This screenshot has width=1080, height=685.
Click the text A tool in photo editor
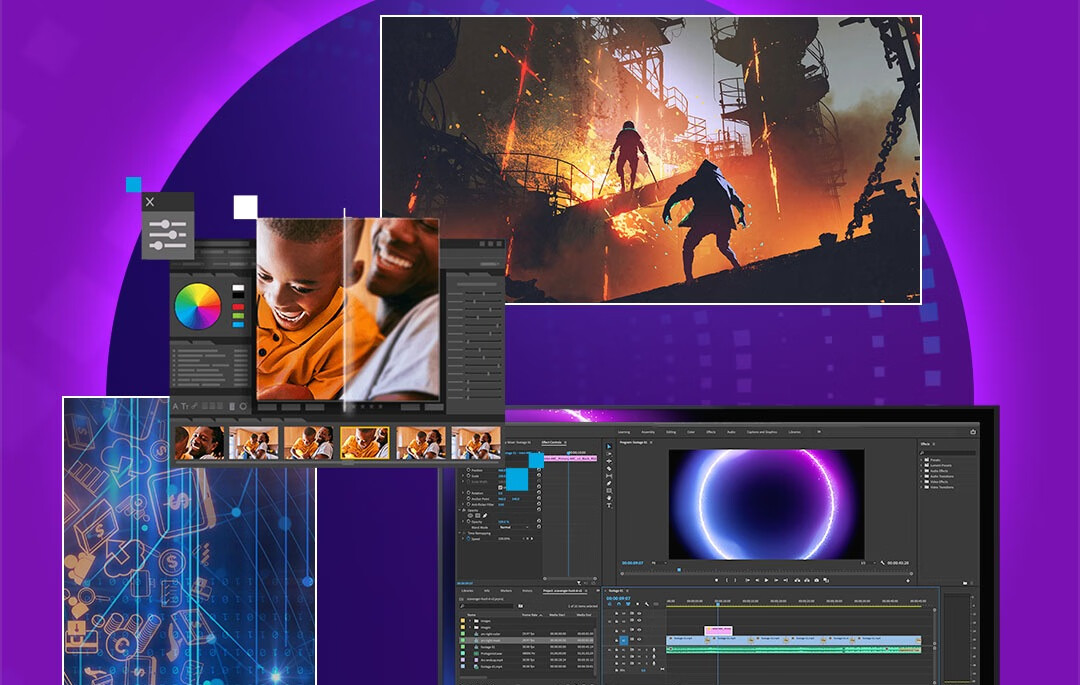175,406
